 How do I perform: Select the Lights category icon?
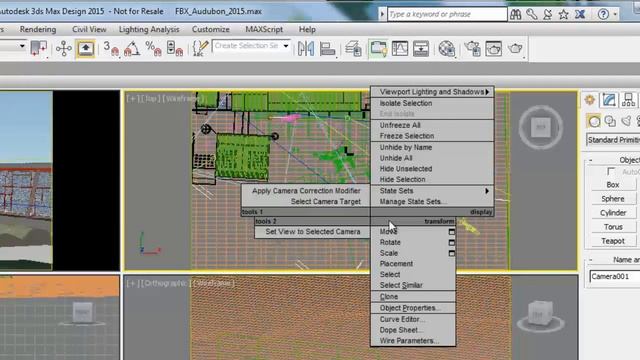[x=626, y=121]
